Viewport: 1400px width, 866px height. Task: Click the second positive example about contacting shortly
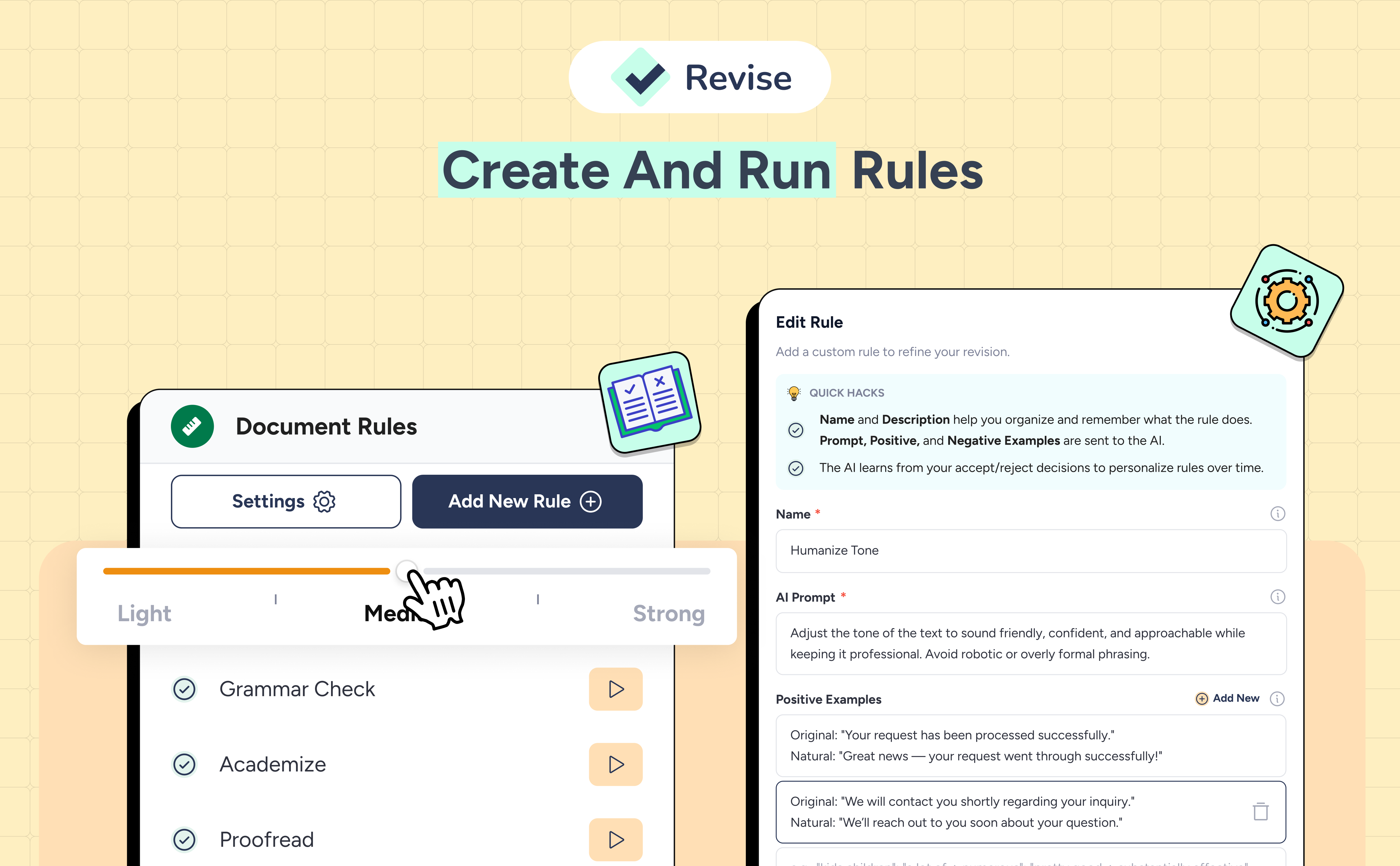[x=1031, y=812]
